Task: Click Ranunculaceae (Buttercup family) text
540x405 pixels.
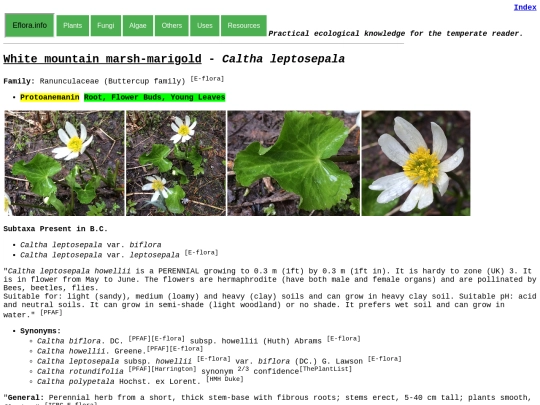Action: pyautogui.click(x=113, y=81)
